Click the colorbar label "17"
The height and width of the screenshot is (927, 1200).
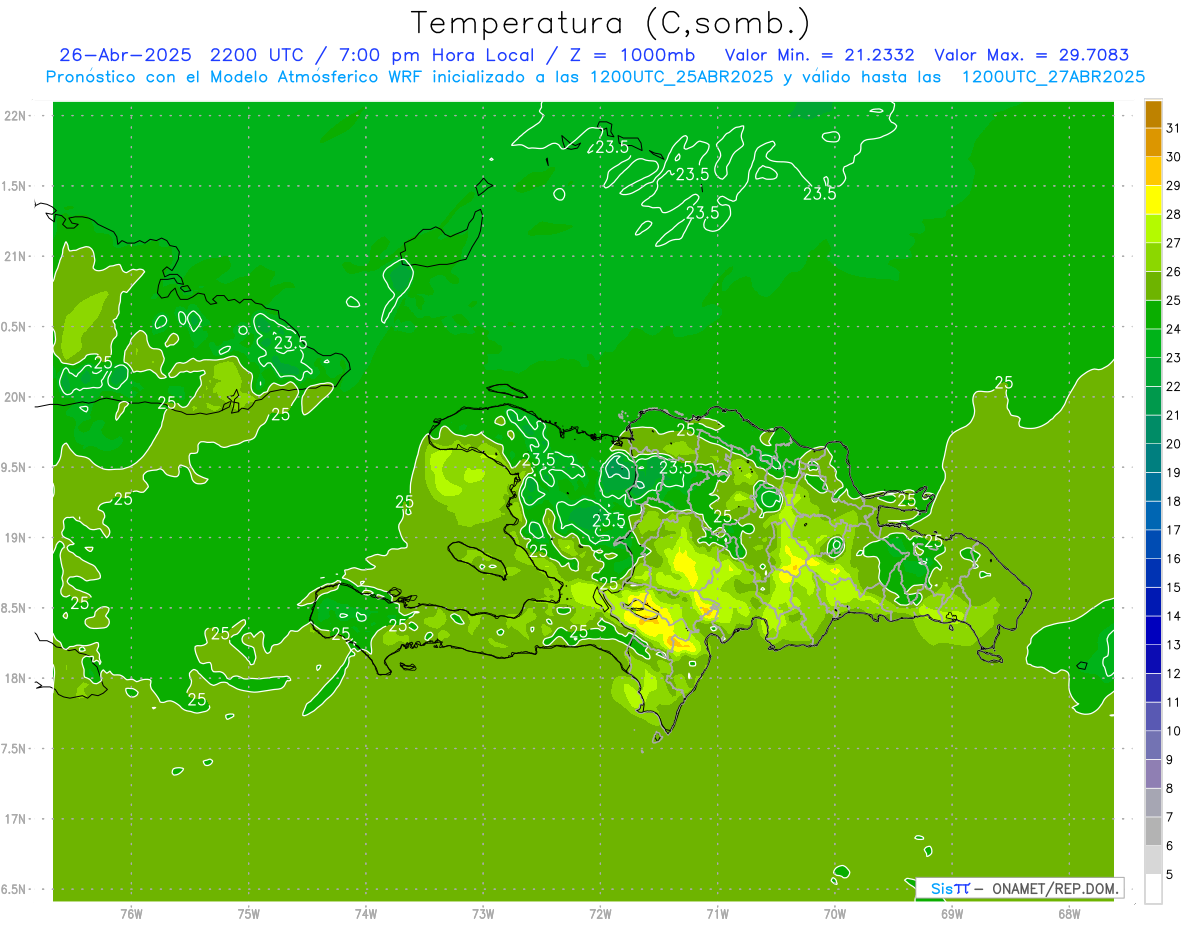point(1173,530)
